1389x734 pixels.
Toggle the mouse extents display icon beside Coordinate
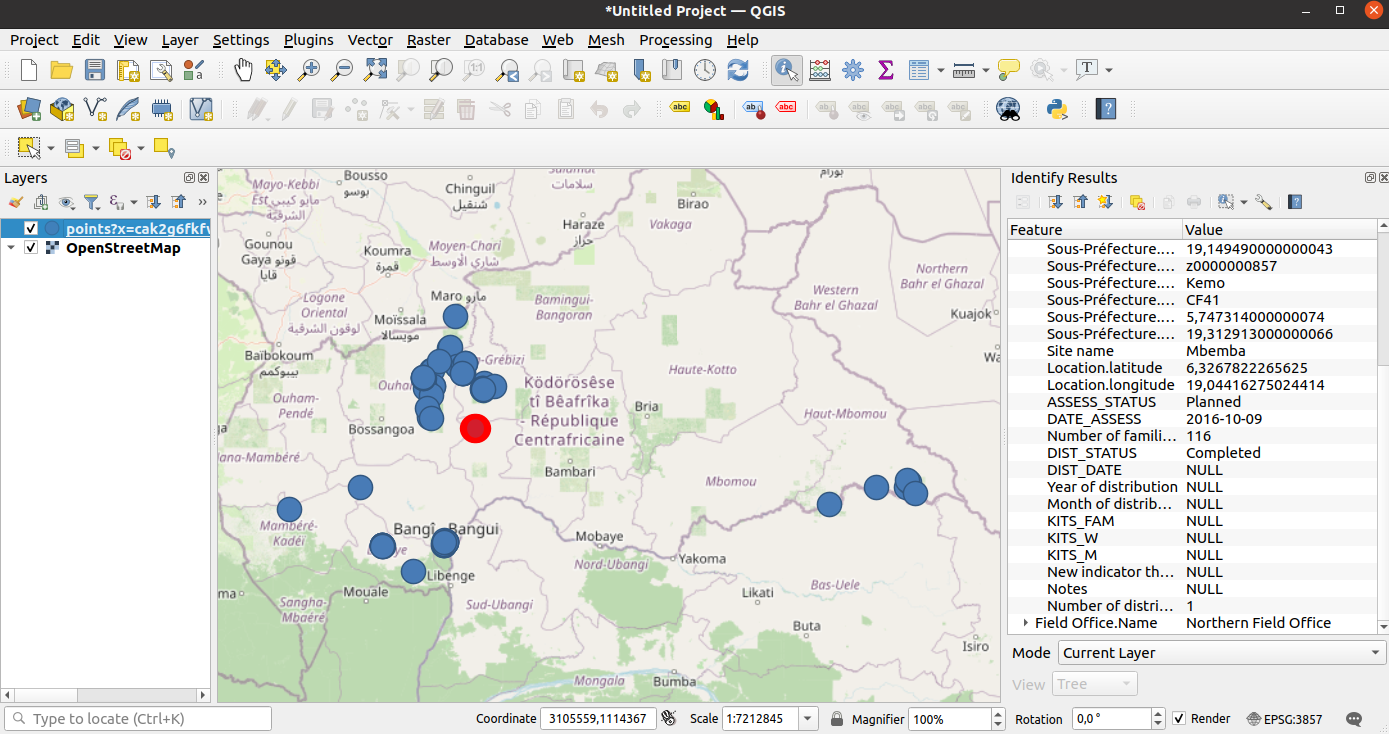pyautogui.click(x=668, y=718)
